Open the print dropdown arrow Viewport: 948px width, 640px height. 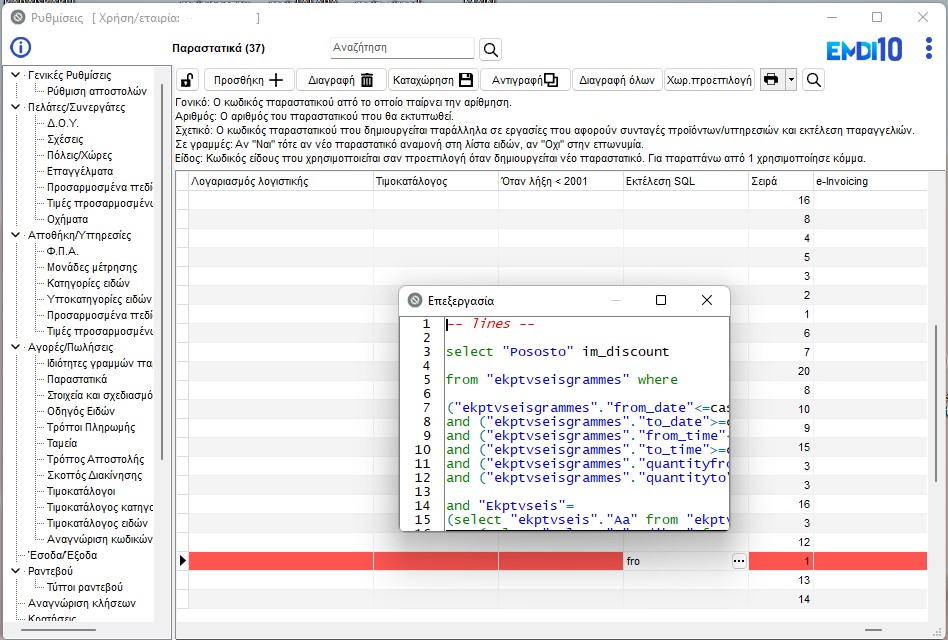coord(791,80)
